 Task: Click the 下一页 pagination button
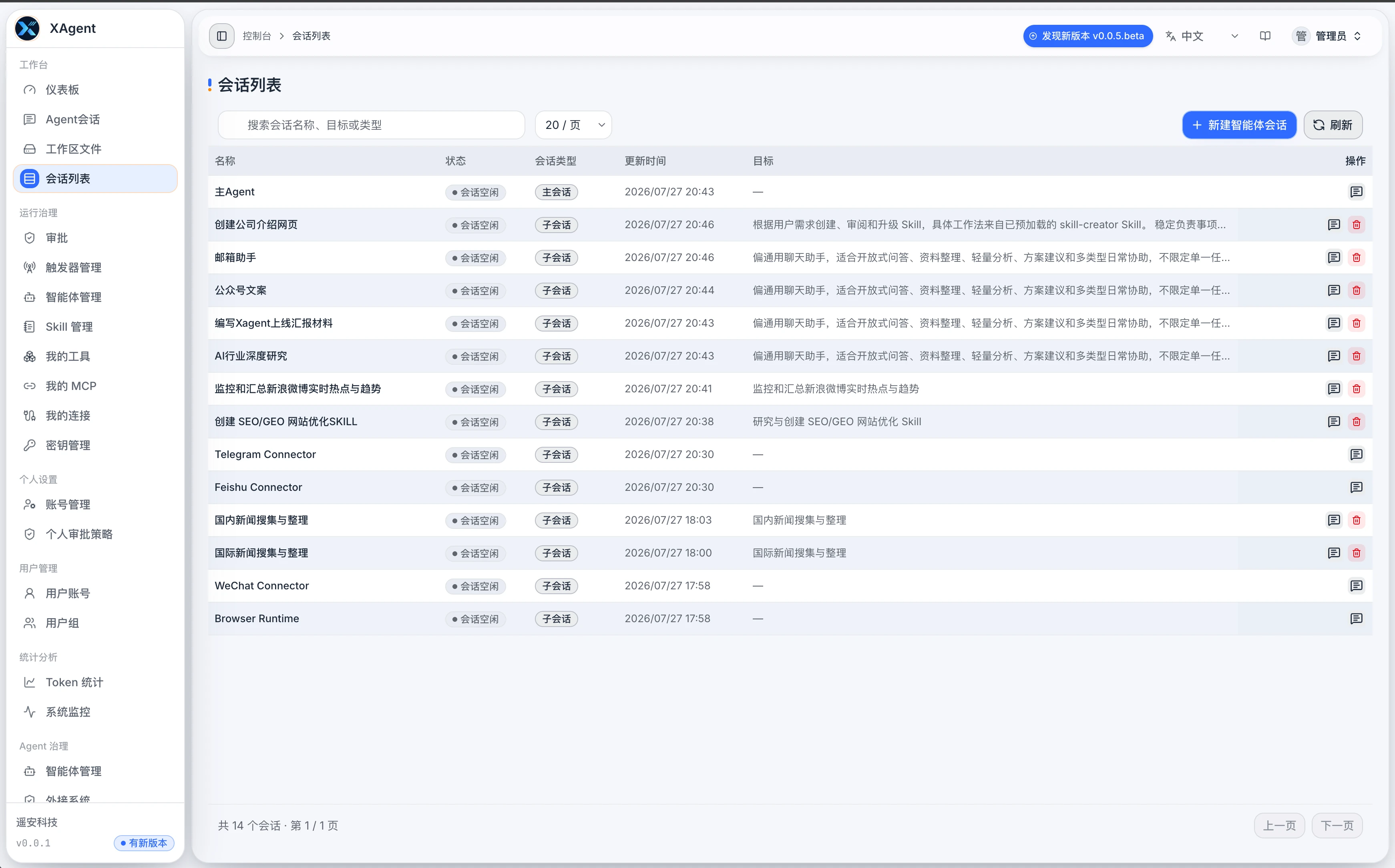(x=1337, y=826)
